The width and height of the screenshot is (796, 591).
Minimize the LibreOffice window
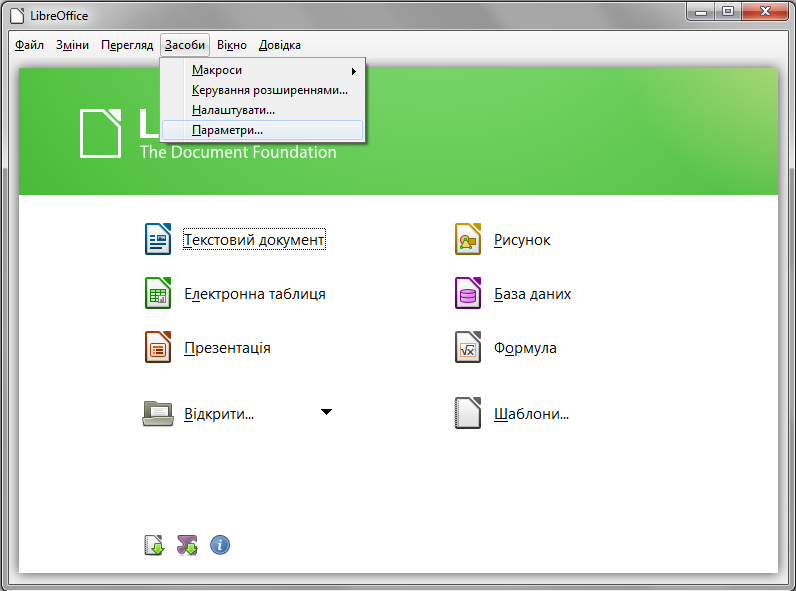pyautogui.click(x=701, y=11)
